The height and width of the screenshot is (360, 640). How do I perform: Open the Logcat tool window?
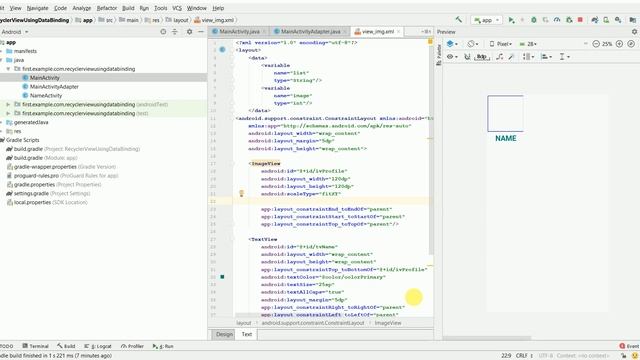98,346
